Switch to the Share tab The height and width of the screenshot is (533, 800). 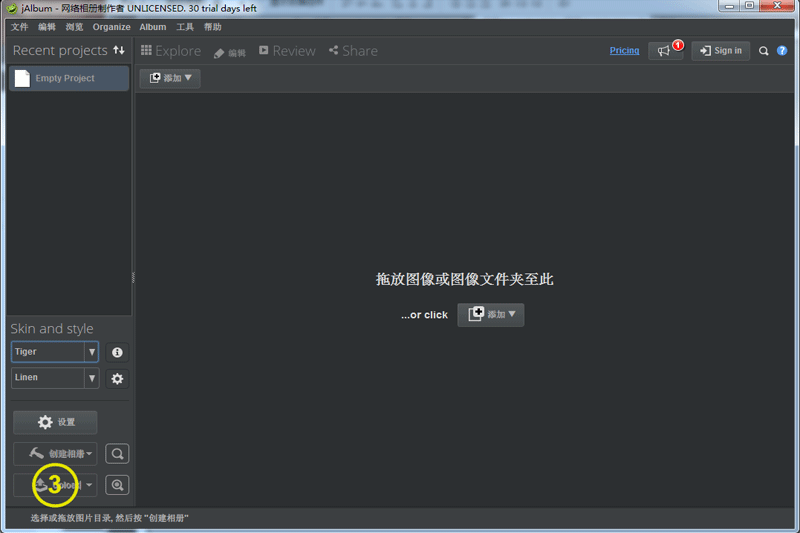353,51
